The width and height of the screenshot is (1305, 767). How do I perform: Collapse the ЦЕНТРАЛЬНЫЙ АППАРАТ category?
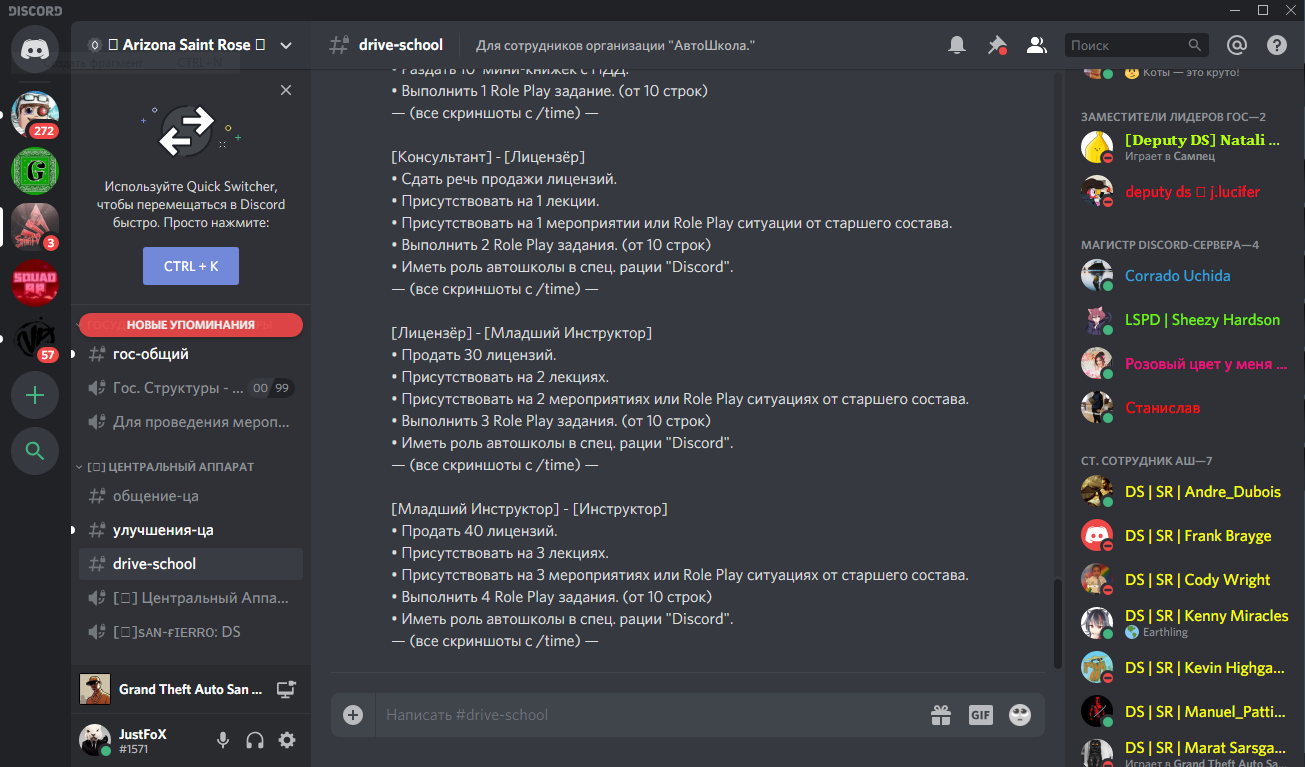165,467
